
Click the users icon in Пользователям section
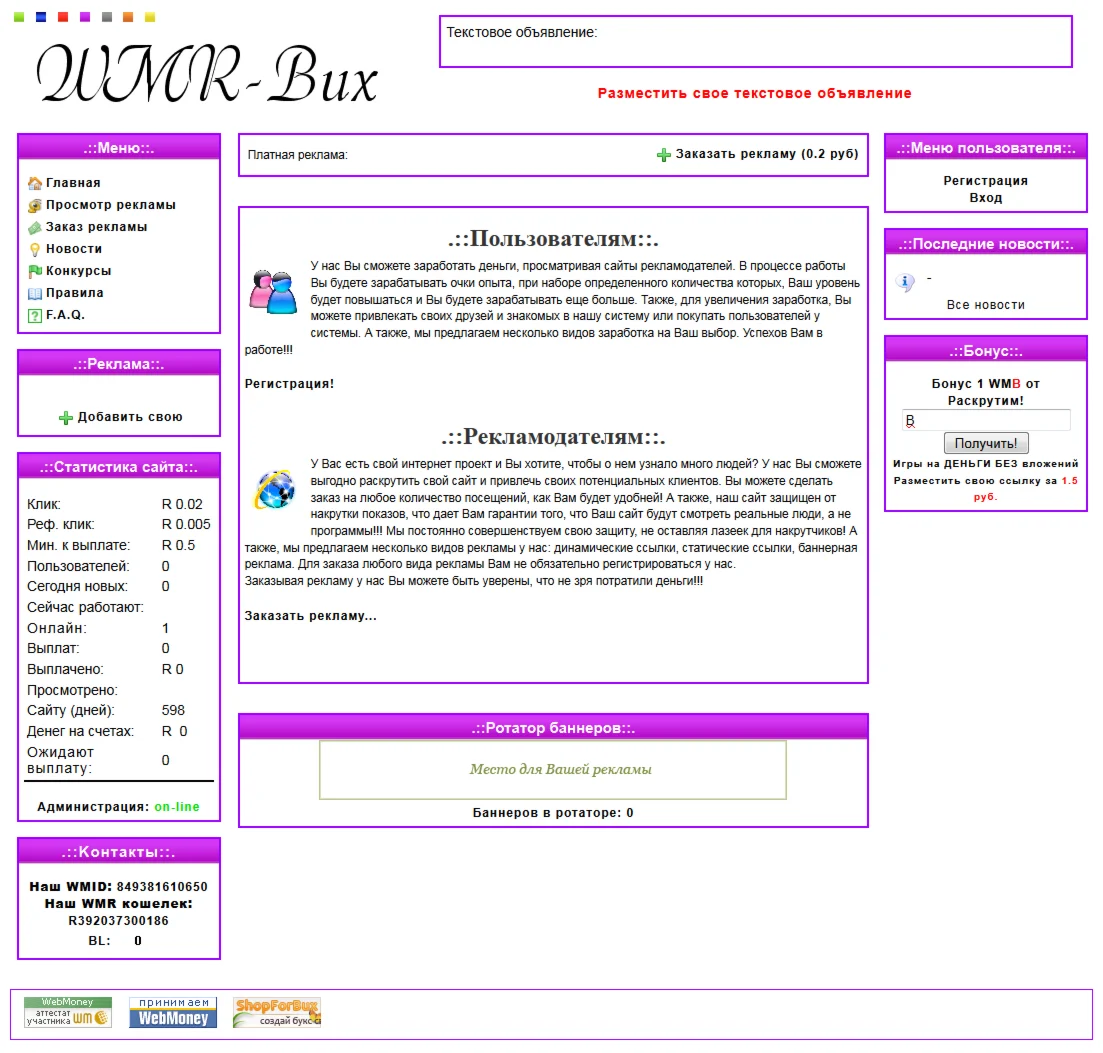pos(273,291)
